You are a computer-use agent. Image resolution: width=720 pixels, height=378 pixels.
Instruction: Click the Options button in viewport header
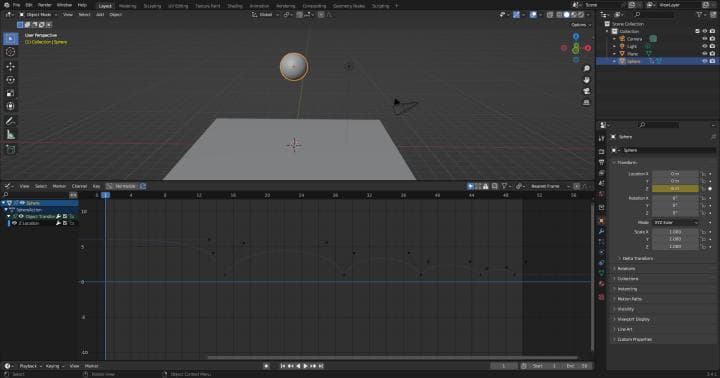coord(580,25)
